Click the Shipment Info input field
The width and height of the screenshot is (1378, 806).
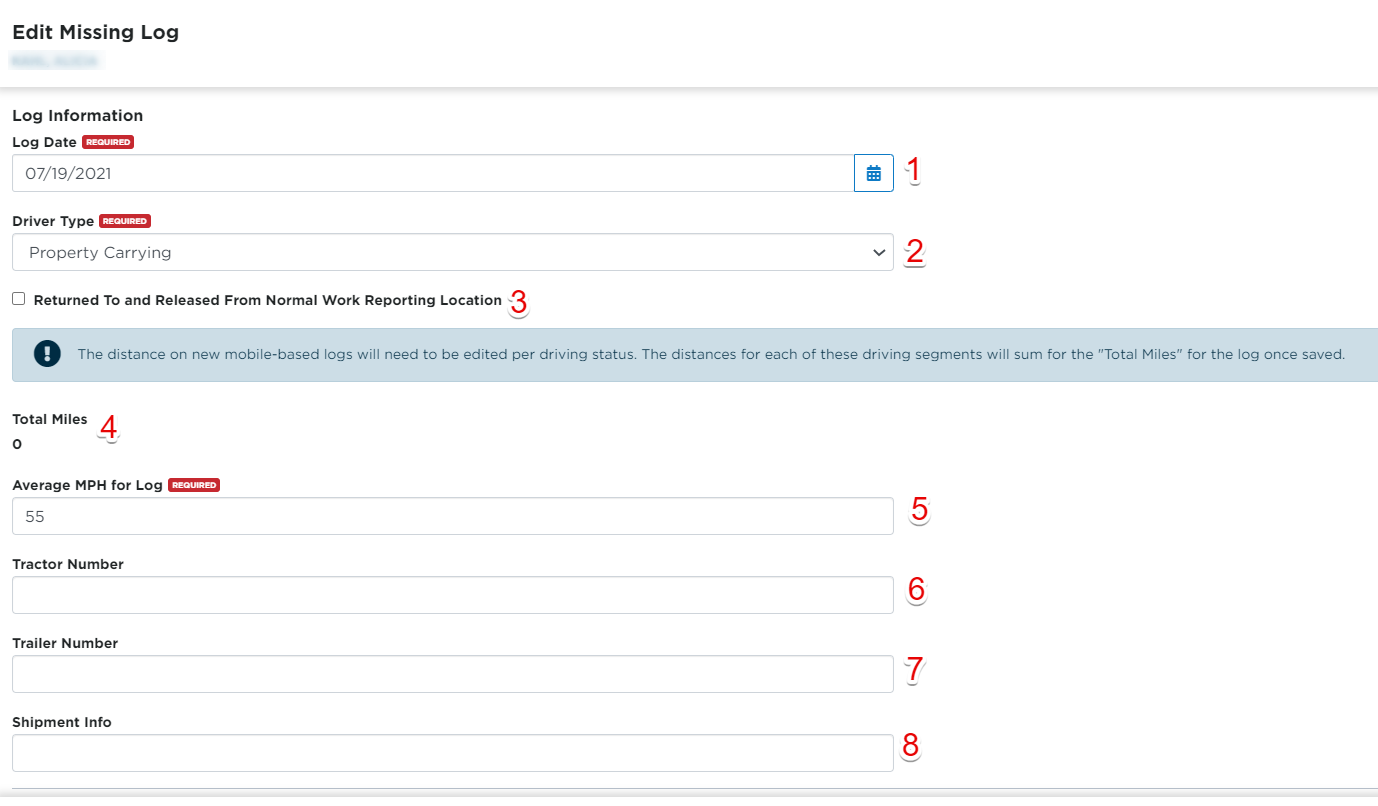453,753
